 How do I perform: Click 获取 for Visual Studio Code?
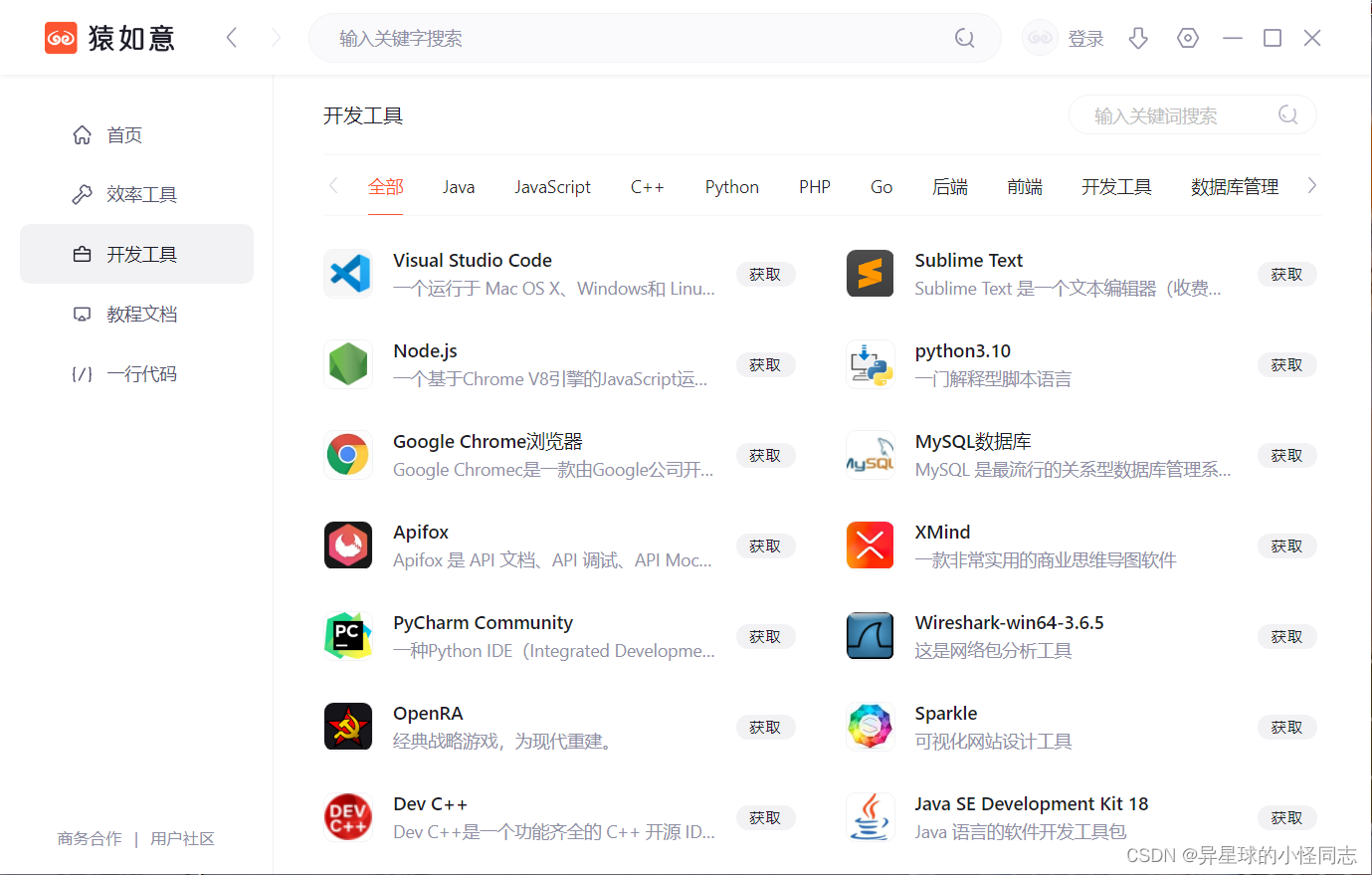pyautogui.click(x=765, y=275)
